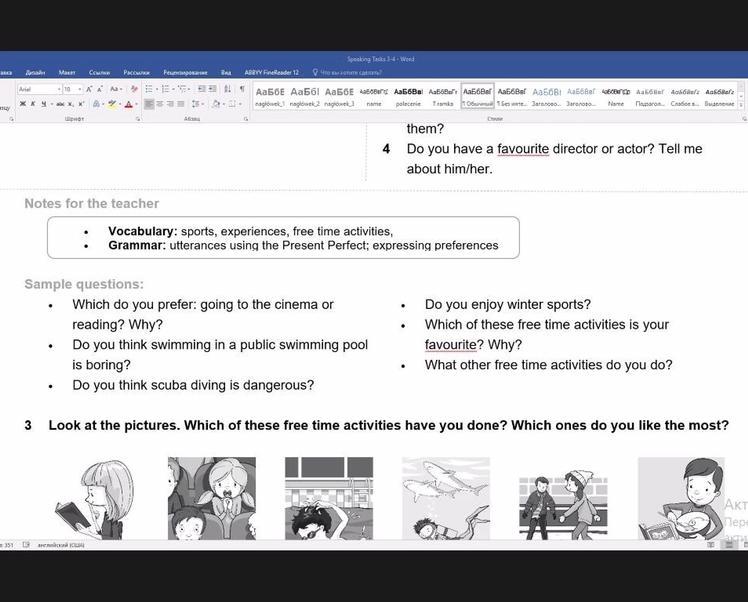The width and height of the screenshot is (748, 602).
Task: Toggle bold formatting in the font group
Action: click(22, 104)
